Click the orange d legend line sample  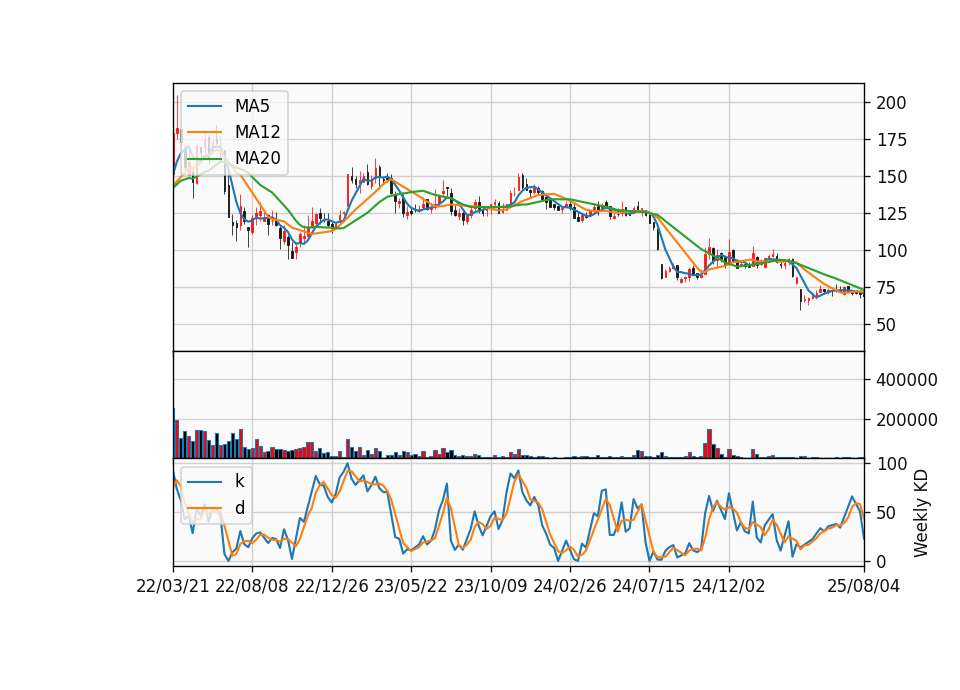click(x=204, y=508)
